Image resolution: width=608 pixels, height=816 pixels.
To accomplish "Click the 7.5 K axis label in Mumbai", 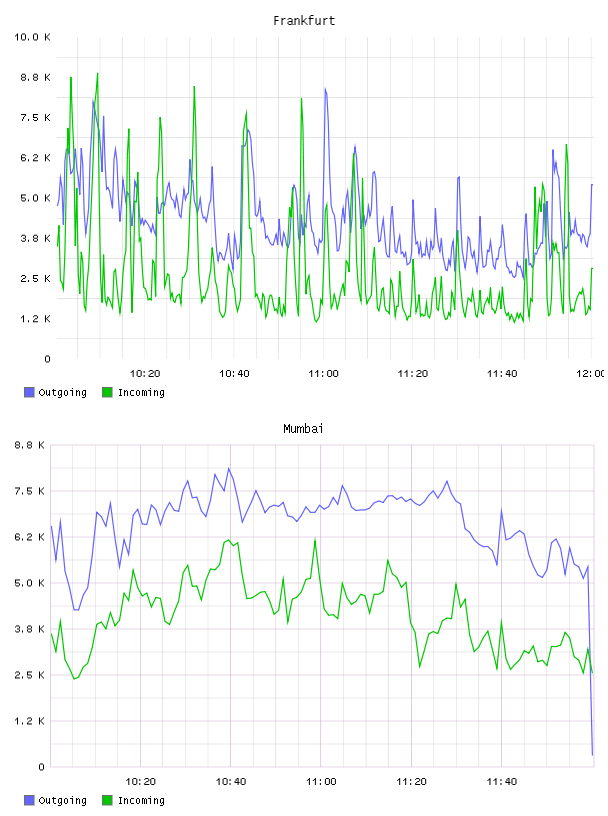I will coord(30,491).
